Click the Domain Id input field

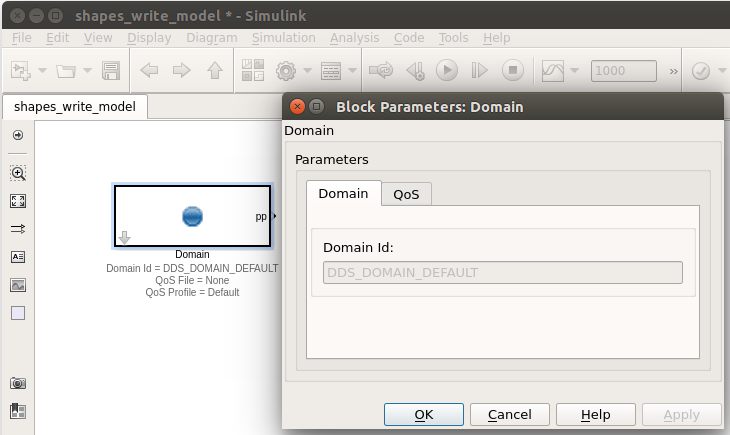tap(503, 272)
